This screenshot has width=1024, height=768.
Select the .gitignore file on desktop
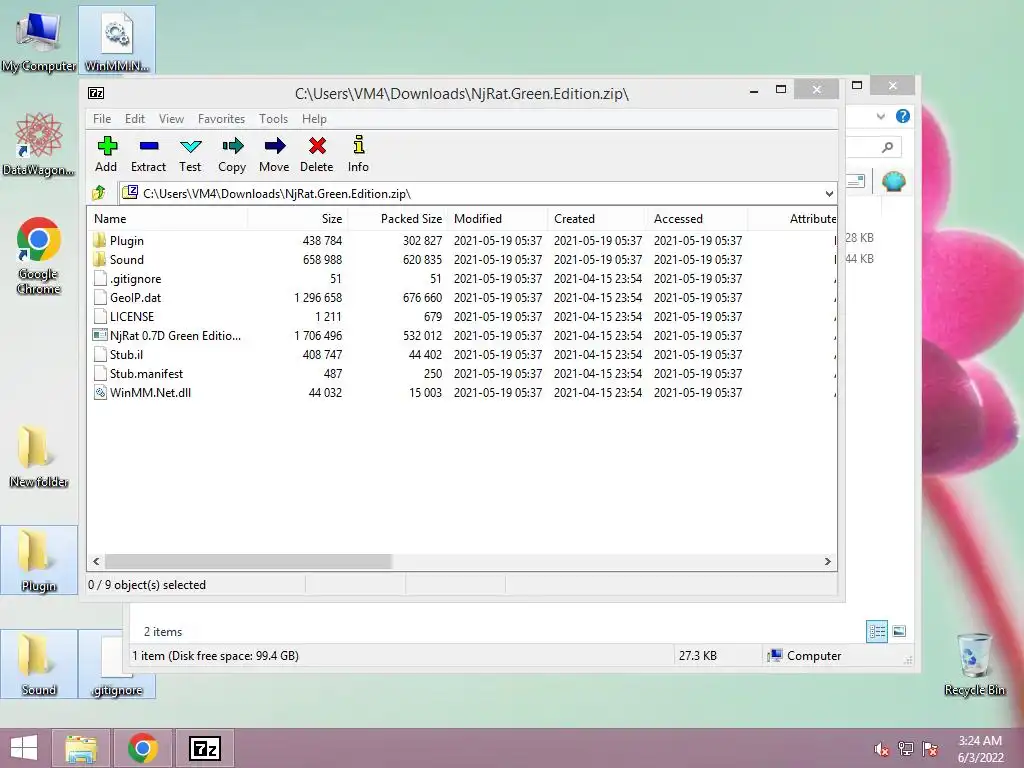[x=117, y=664]
